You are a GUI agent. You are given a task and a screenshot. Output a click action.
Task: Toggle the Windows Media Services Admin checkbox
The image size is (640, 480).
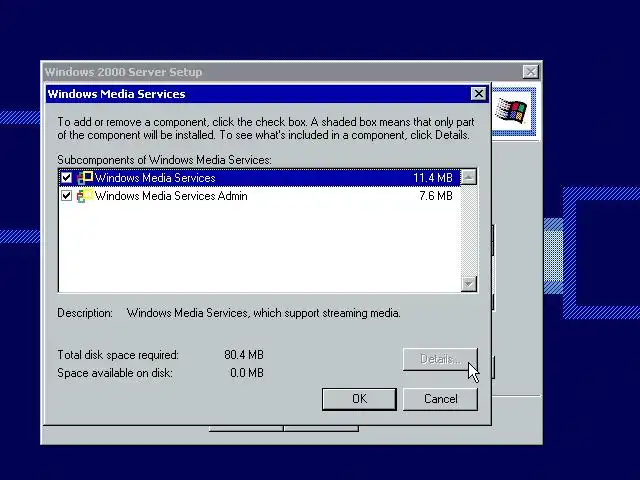67,196
